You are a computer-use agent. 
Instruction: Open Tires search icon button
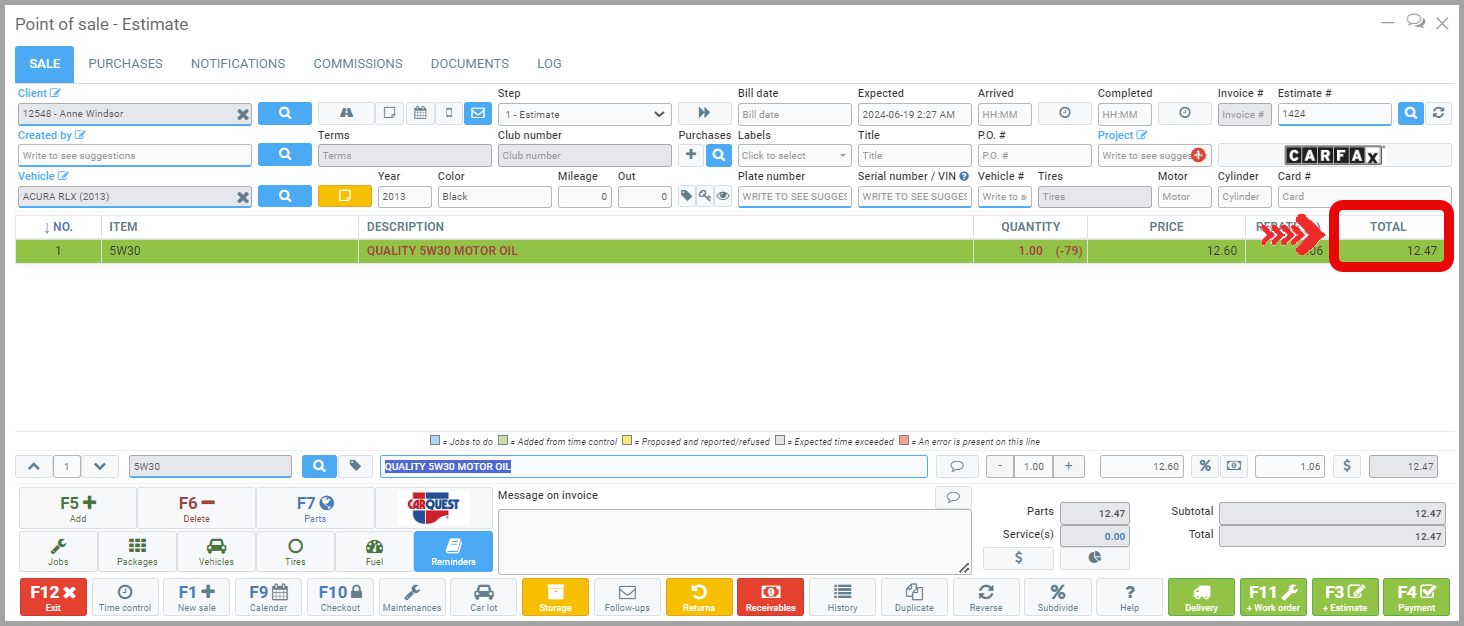[295, 551]
